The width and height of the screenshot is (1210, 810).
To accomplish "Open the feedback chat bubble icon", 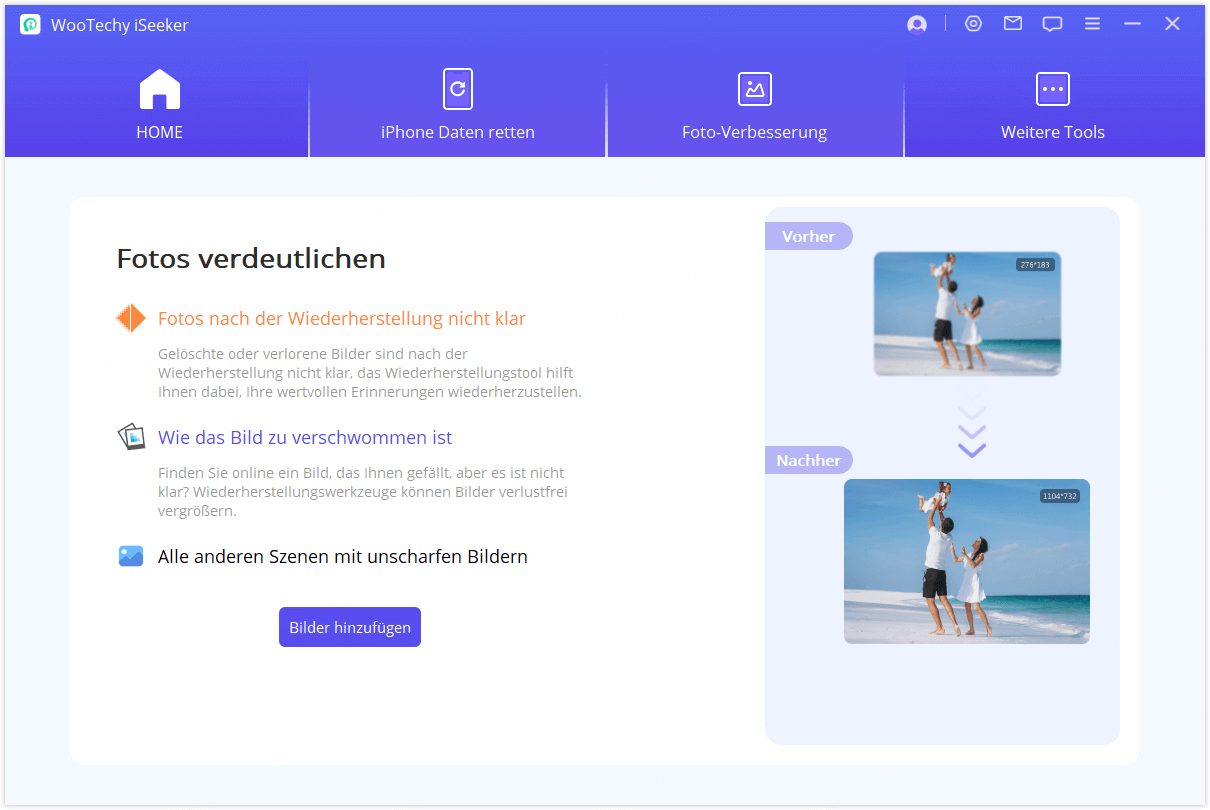I will [1052, 23].
